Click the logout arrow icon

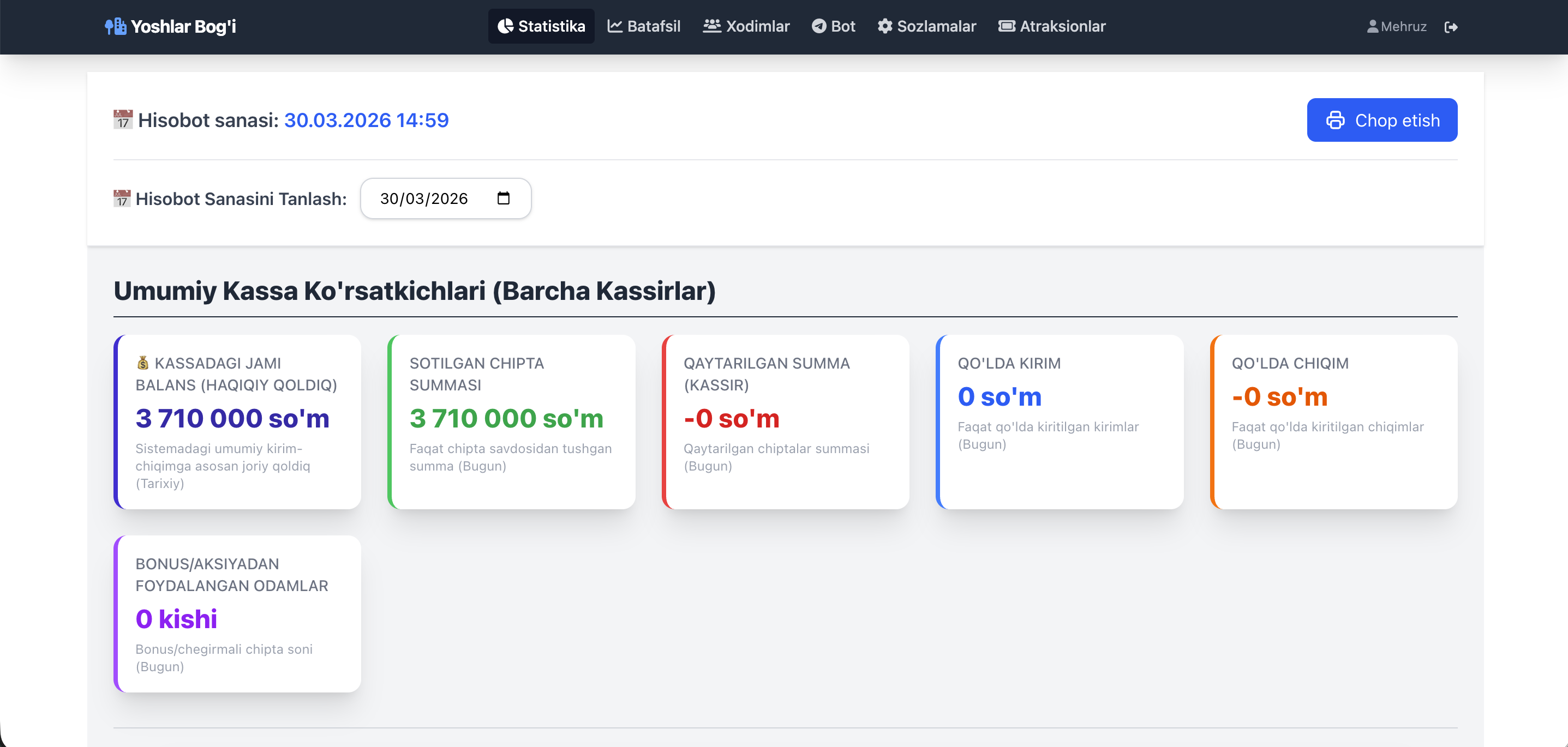(1451, 27)
